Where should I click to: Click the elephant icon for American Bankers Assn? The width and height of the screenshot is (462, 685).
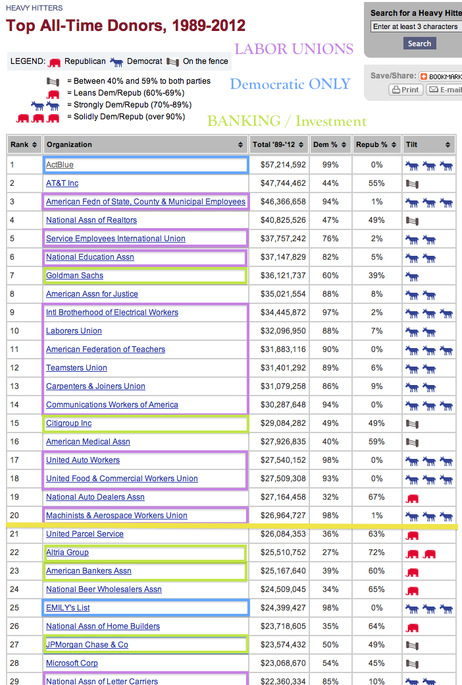pyautogui.click(x=412, y=572)
